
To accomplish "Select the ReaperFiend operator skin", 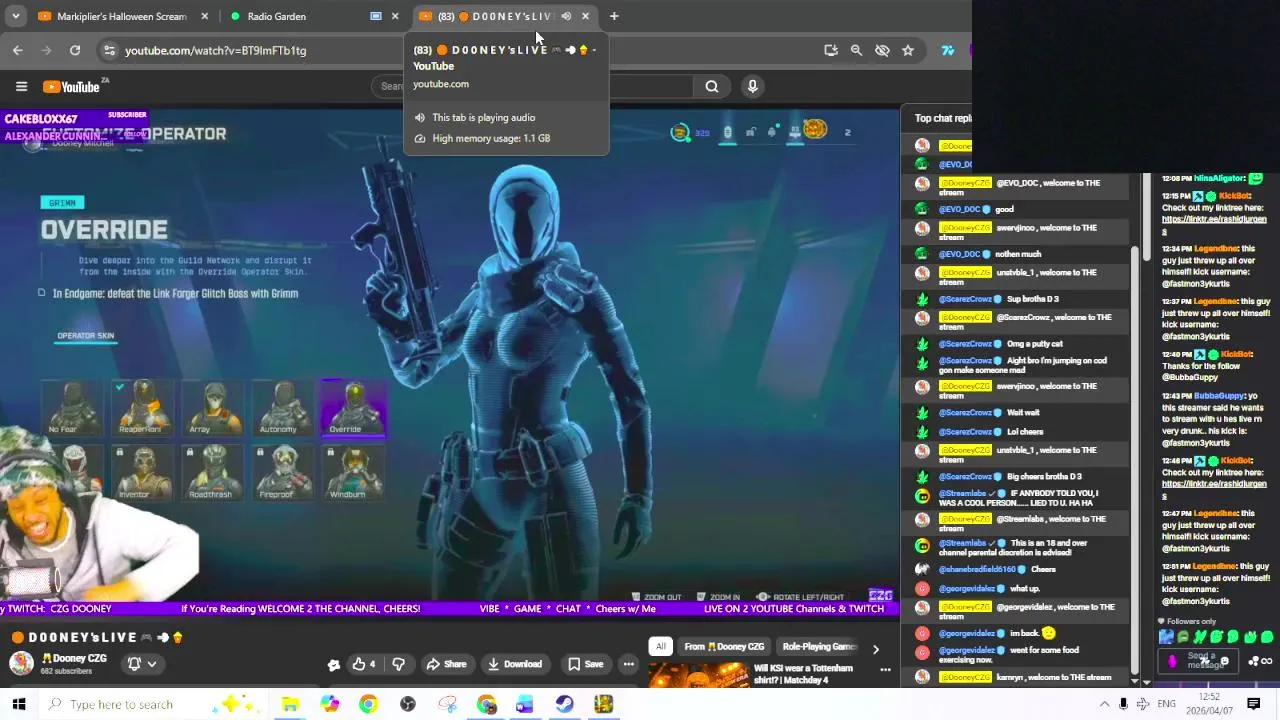I will click(x=142, y=408).
